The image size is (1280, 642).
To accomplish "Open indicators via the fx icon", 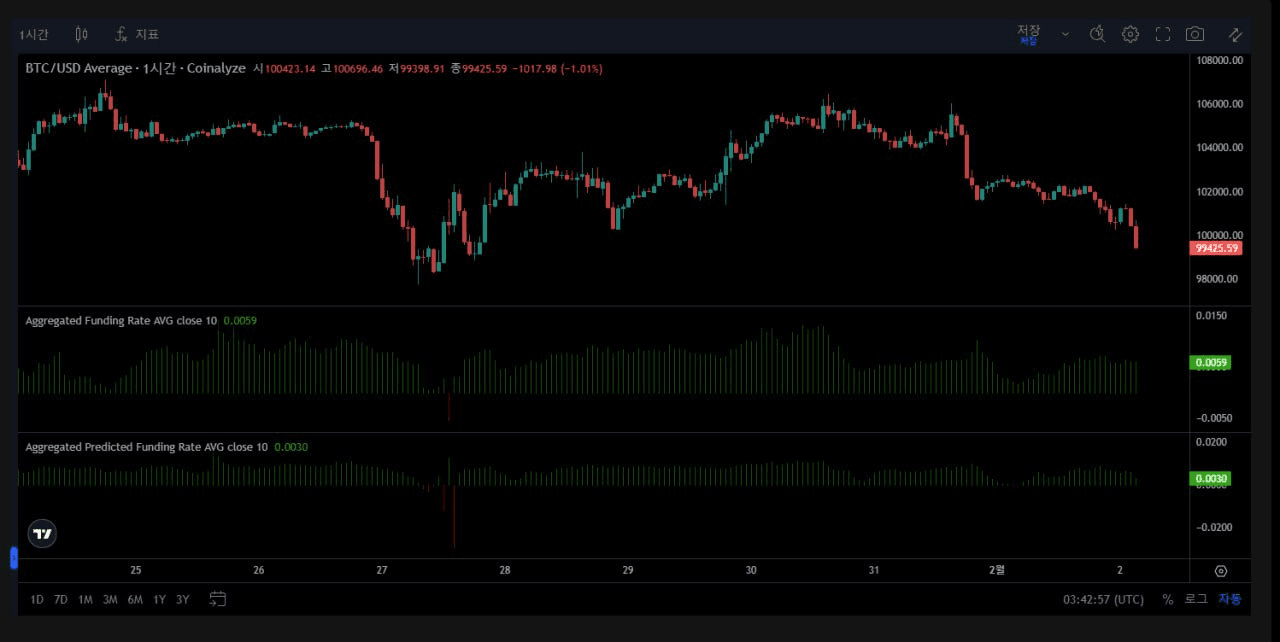I will tap(120, 33).
